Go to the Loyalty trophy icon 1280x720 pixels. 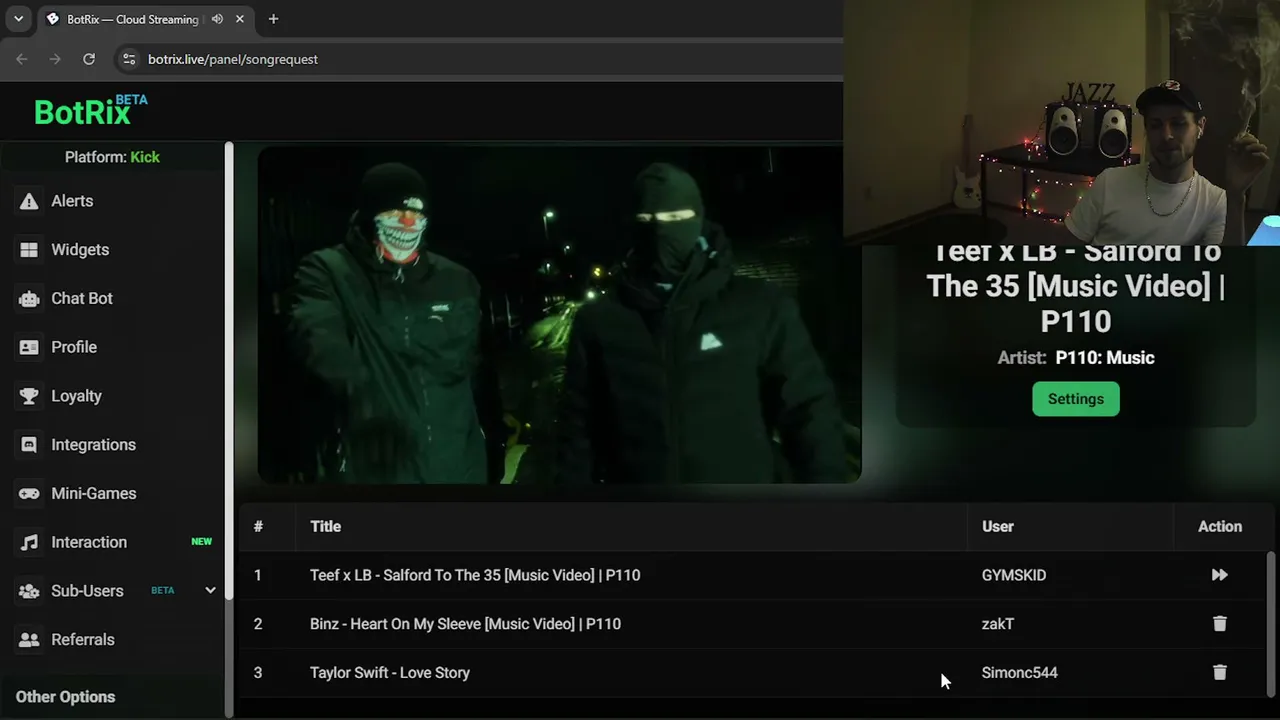point(29,396)
